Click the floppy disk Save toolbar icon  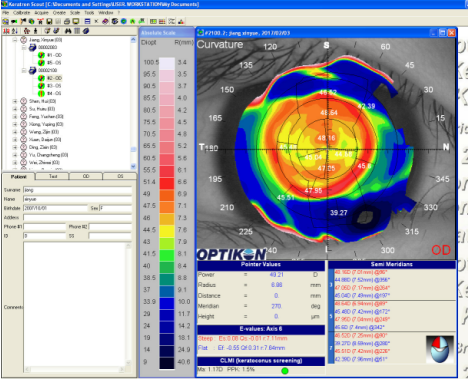49,21
